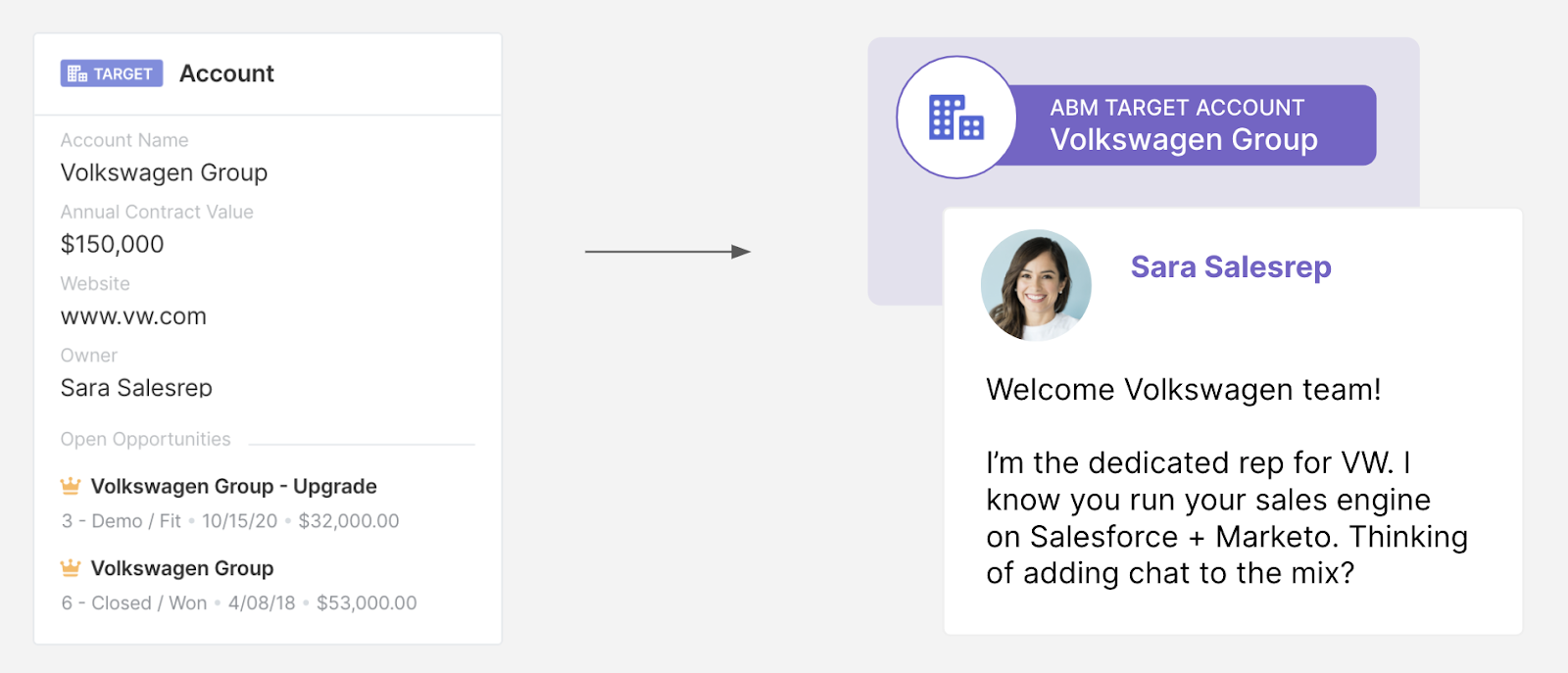Click Sara Salesrep's profile photo
The height and width of the screenshot is (673, 1568).
tap(1036, 285)
